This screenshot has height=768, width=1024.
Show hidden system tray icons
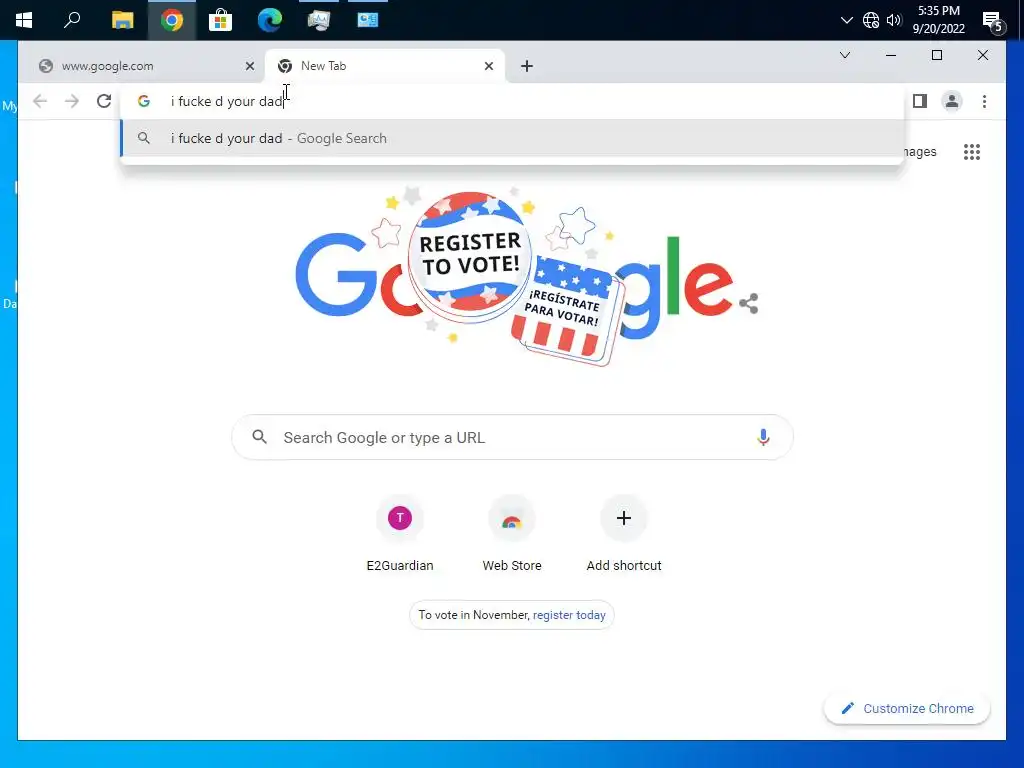[846, 20]
